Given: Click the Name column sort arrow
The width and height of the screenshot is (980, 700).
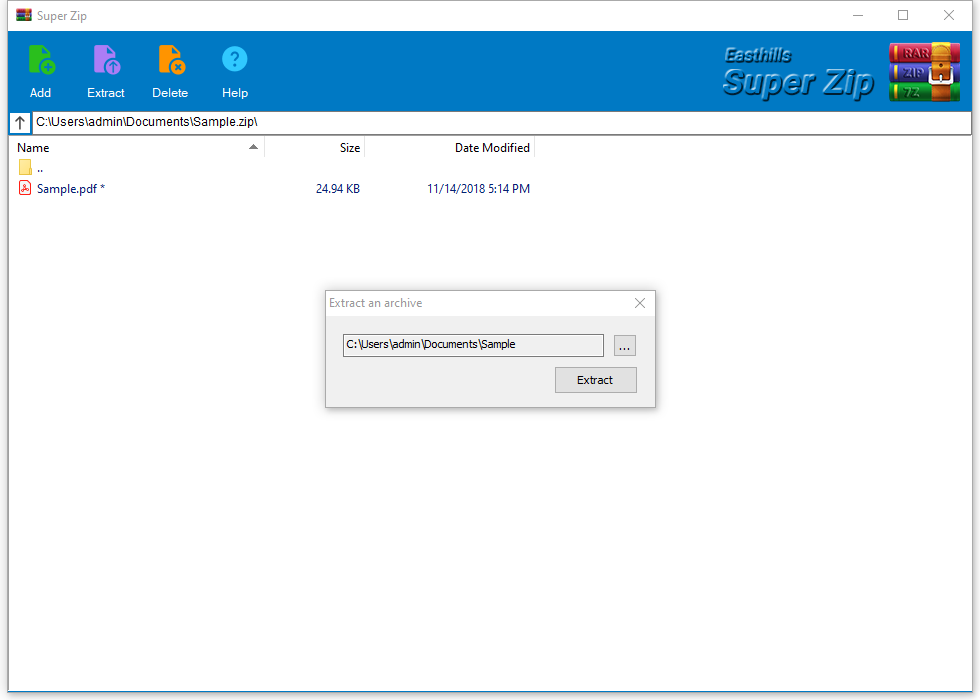Looking at the screenshot, I should click(x=254, y=146).
